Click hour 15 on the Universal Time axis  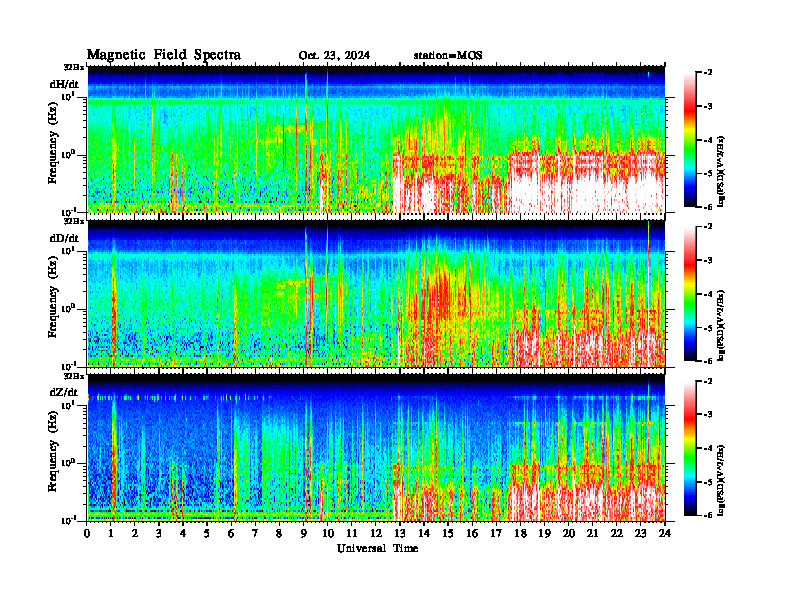(x=448, y=533)
